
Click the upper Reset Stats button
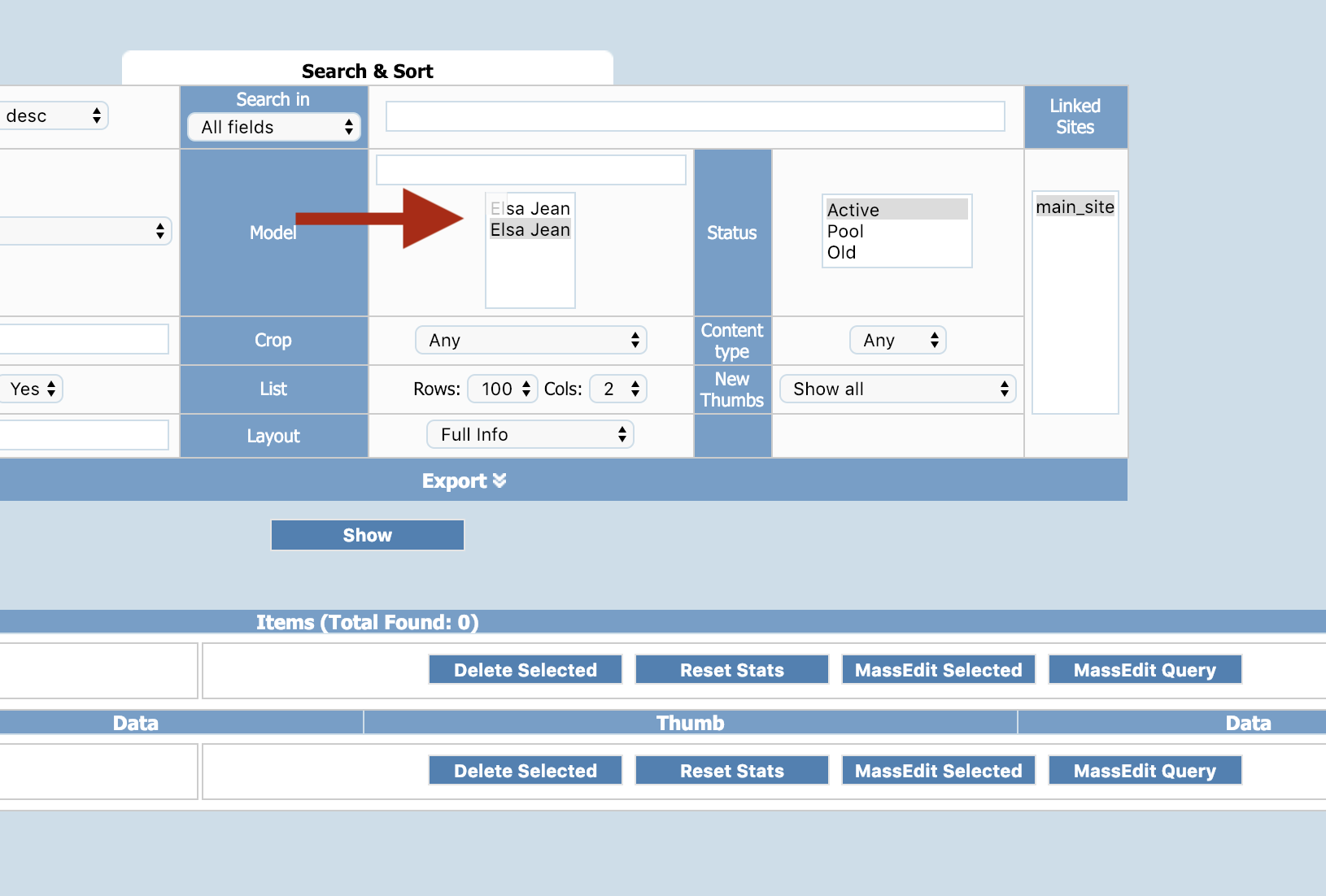[x=732, y=670]
